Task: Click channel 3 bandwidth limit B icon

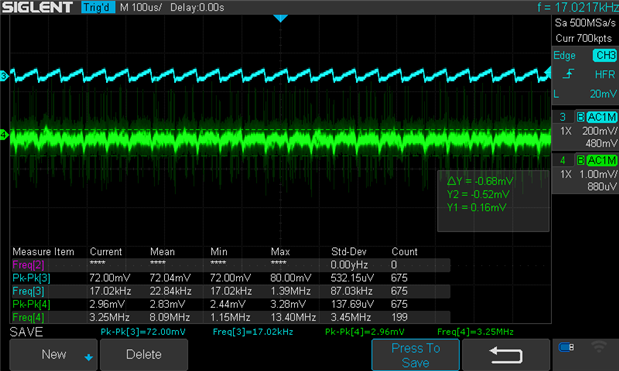Action: point(580,117)
